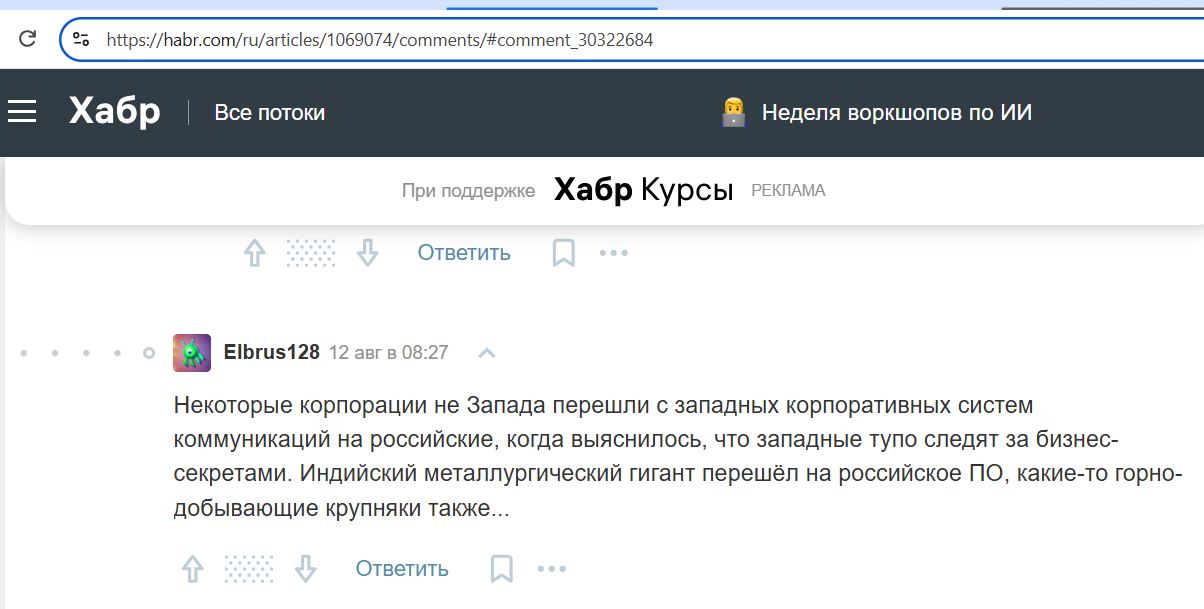The image size is (1204, 609).
Task: Show the upper comment's hidden rating score
Action: 311,253
